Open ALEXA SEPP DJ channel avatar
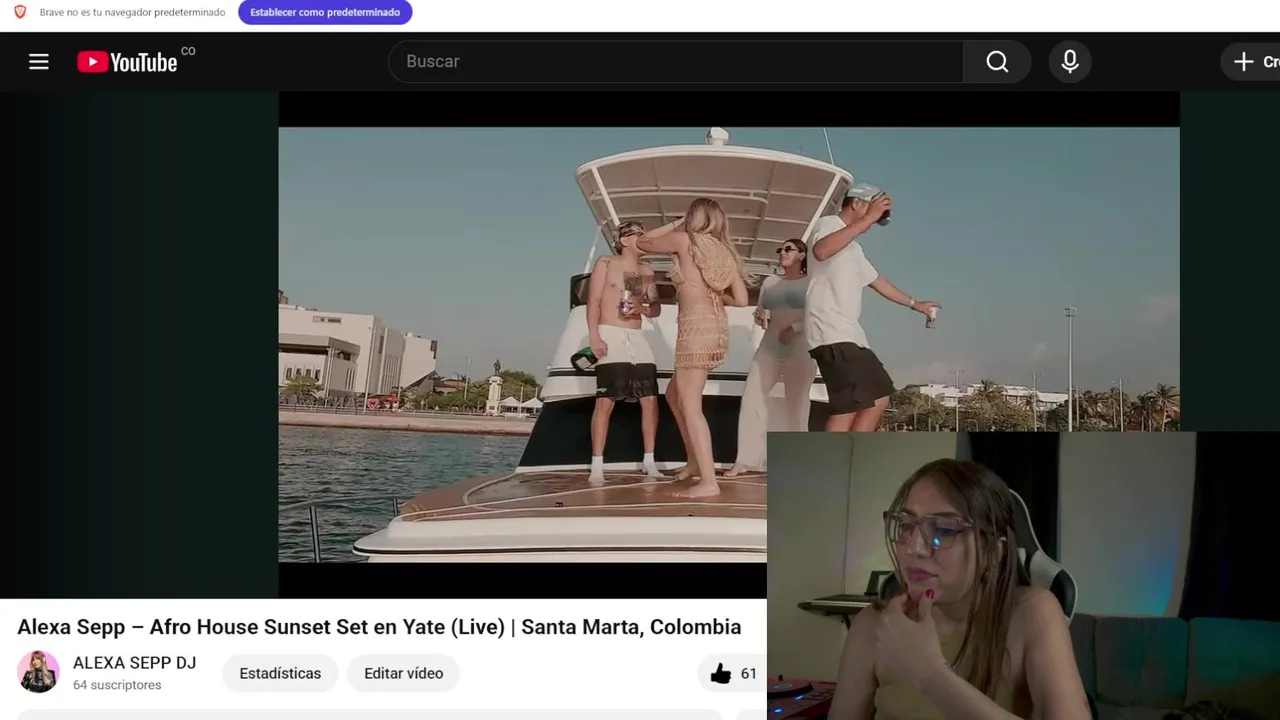The image size is (1280, 720). [x=38, y=672]
